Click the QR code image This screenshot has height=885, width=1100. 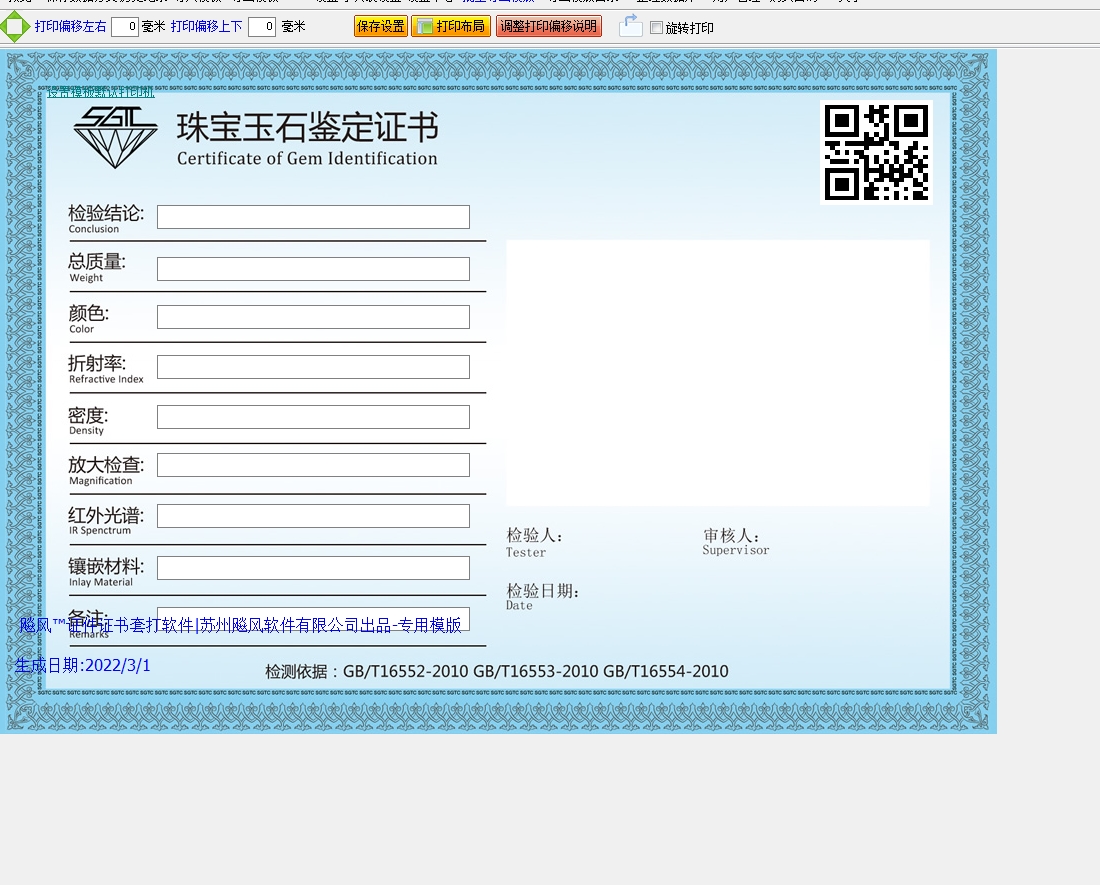click(x=876, y=152)
